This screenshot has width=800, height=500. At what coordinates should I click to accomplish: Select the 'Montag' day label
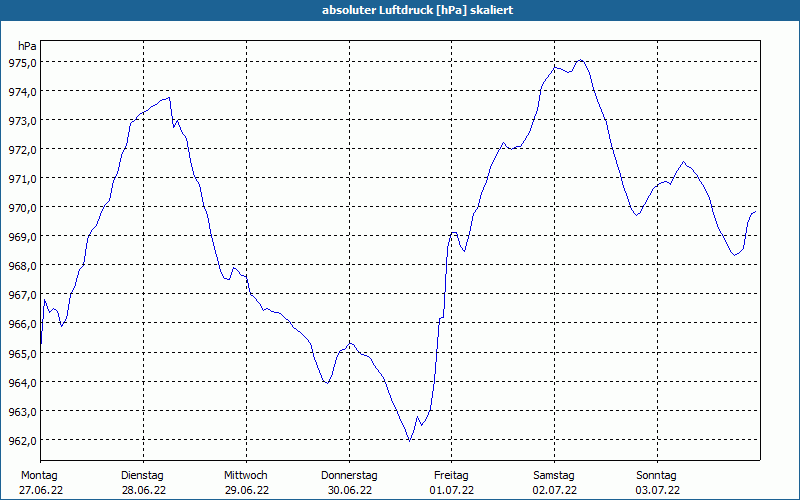point(39,476)
